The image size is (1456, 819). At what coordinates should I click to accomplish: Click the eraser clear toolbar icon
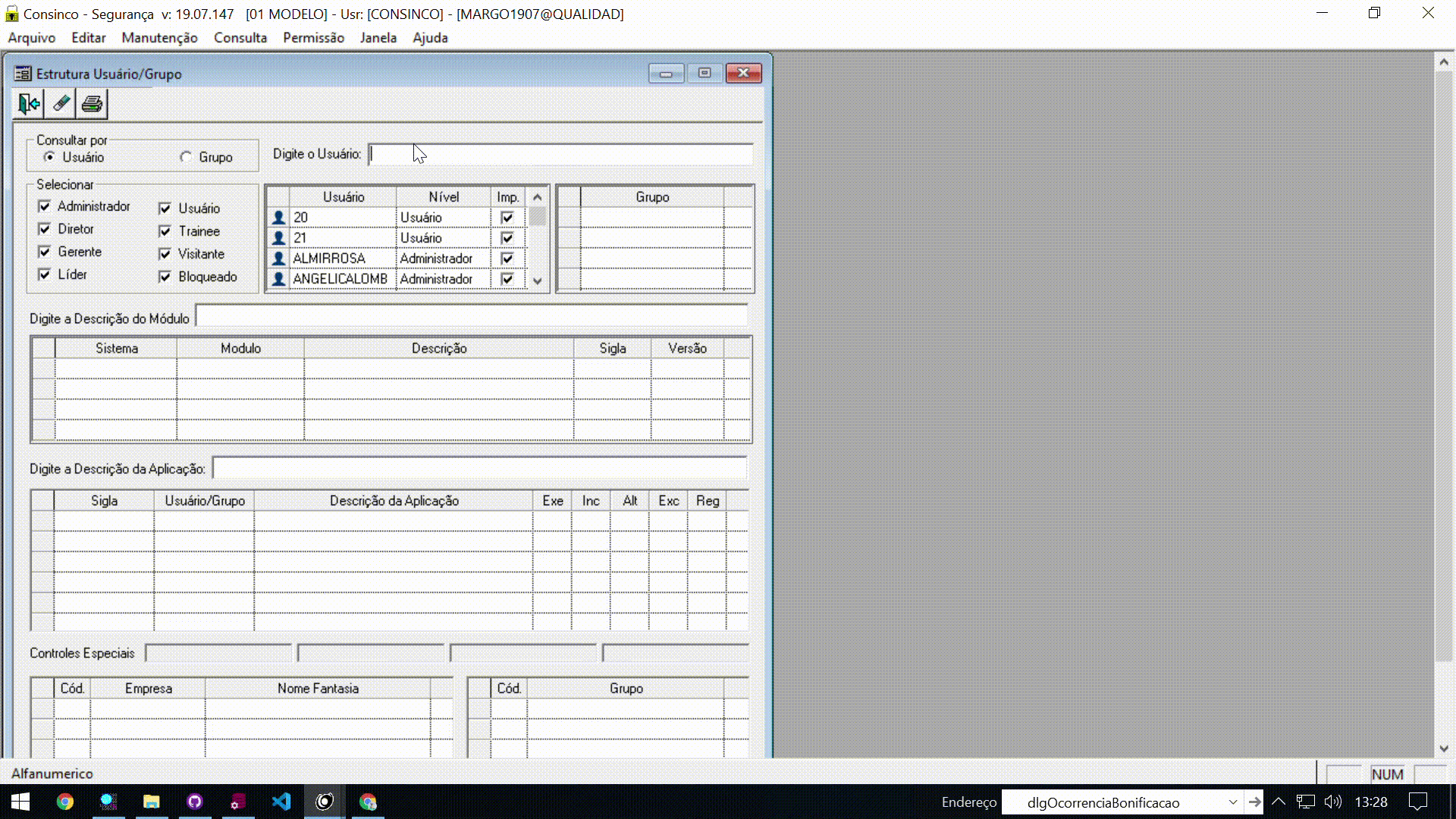click(61, 104)
